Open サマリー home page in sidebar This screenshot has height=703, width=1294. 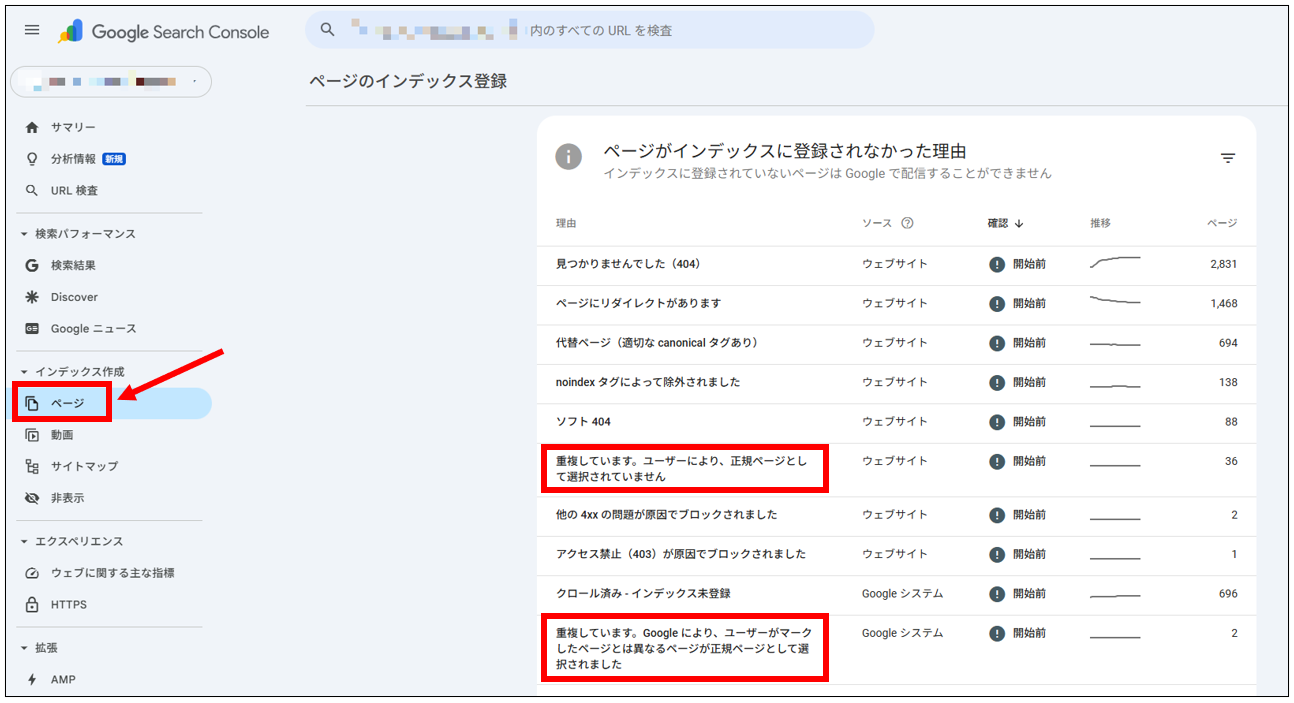coord(73,127)
